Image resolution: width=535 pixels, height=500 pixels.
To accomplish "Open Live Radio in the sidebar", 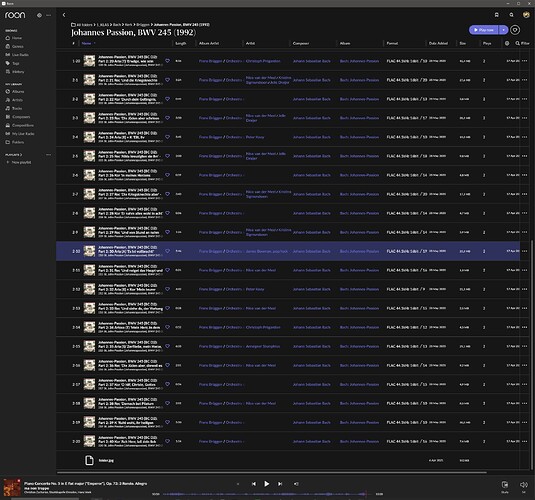I will (x=17, y=55).
